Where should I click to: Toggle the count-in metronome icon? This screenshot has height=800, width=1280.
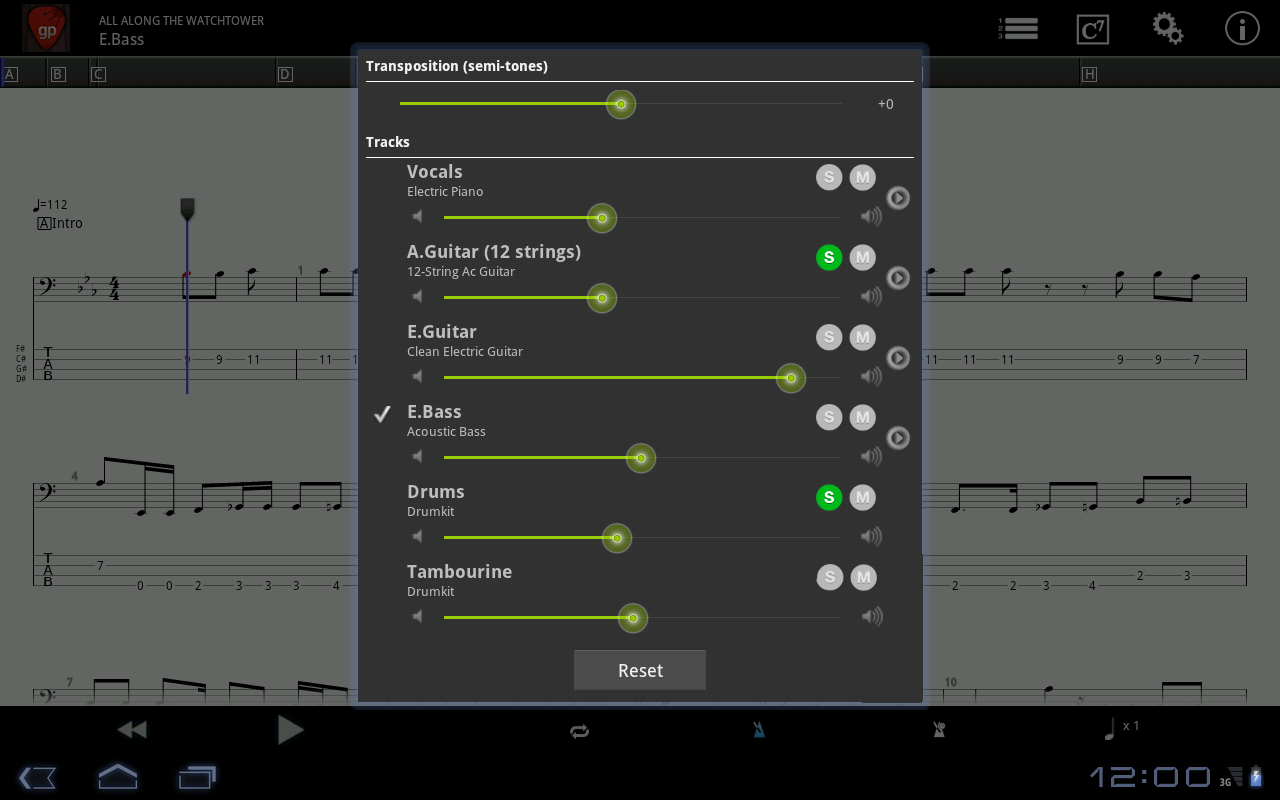coord(939,730)
